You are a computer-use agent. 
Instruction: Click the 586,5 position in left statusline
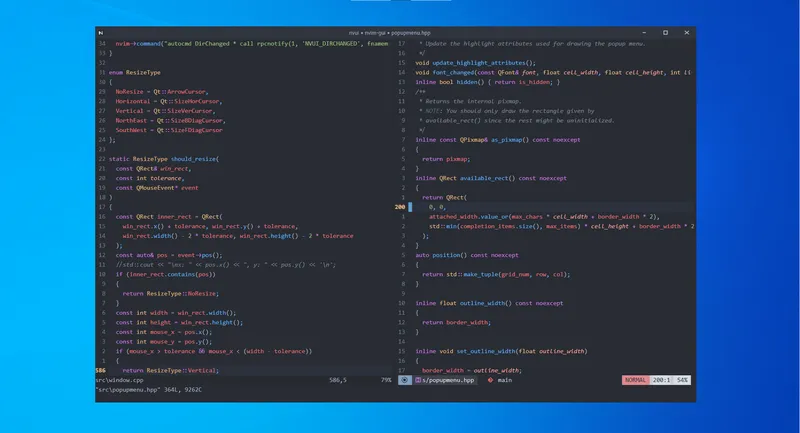pyautogui.click(x=338, y=380)
